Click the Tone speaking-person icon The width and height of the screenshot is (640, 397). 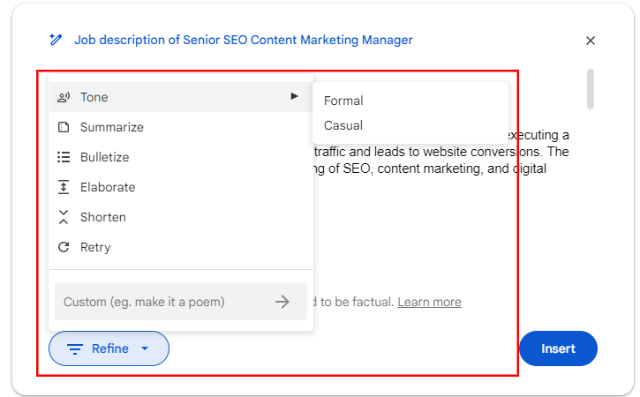63,97
